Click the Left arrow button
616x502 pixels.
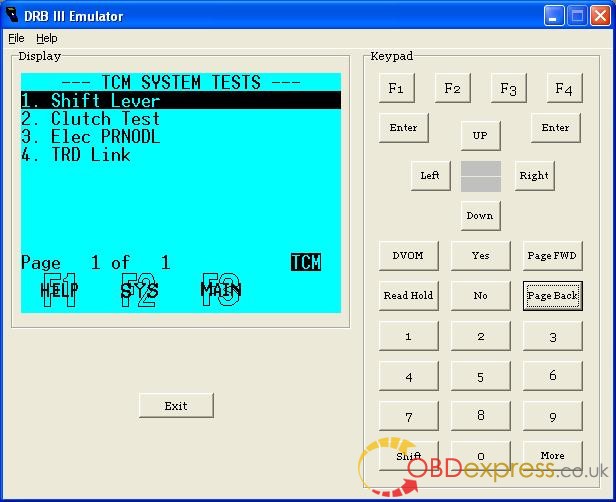click(x=431, y=176)
